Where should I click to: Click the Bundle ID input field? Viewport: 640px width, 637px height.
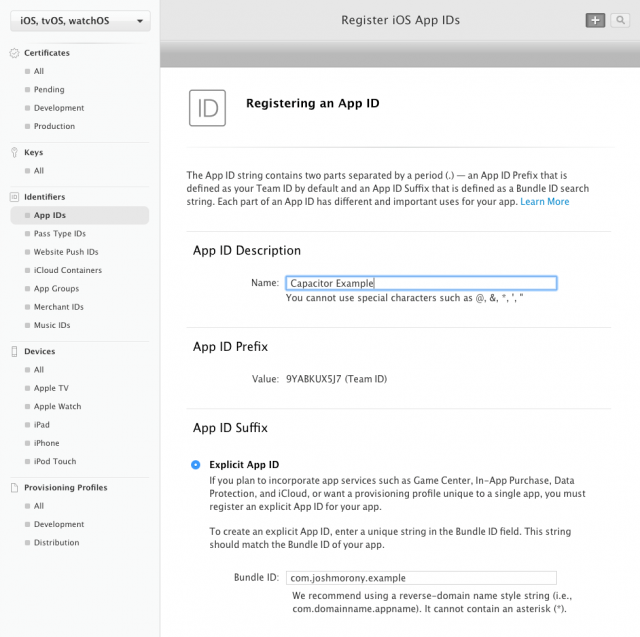(x=421, y=578)
